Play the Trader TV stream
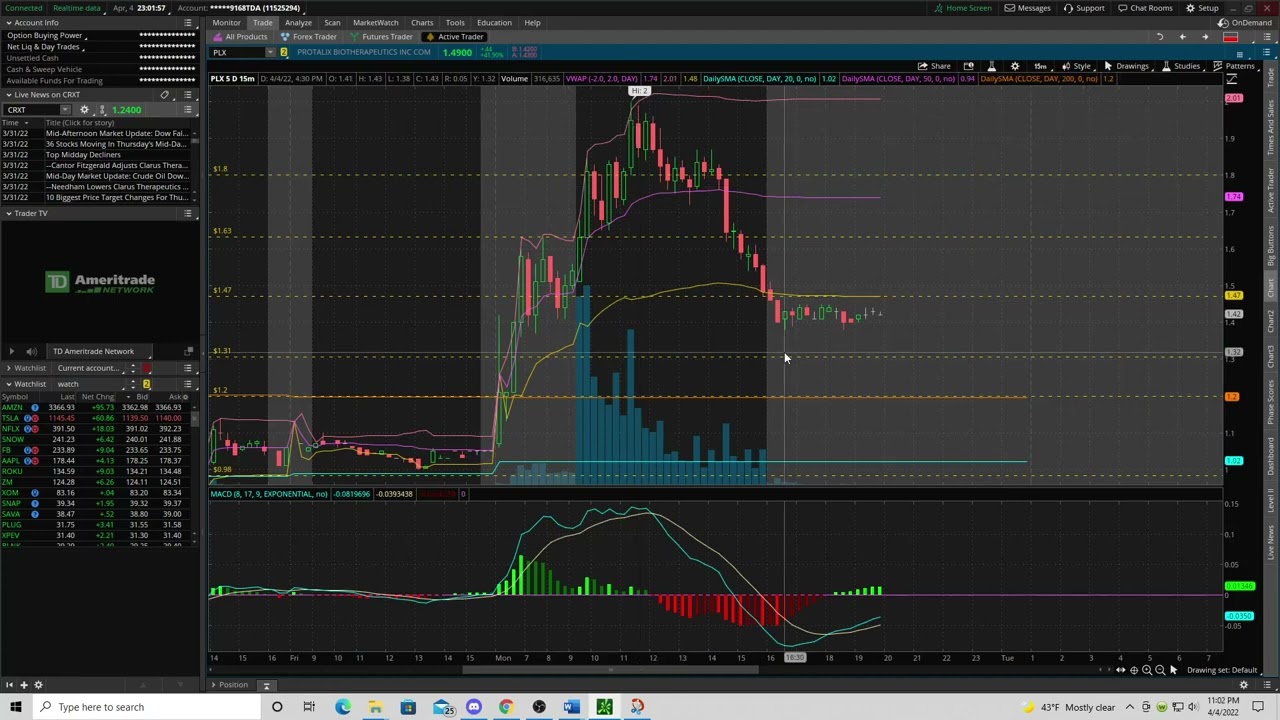Viewport: 1280px width, 720px height. tap(11, 351)
